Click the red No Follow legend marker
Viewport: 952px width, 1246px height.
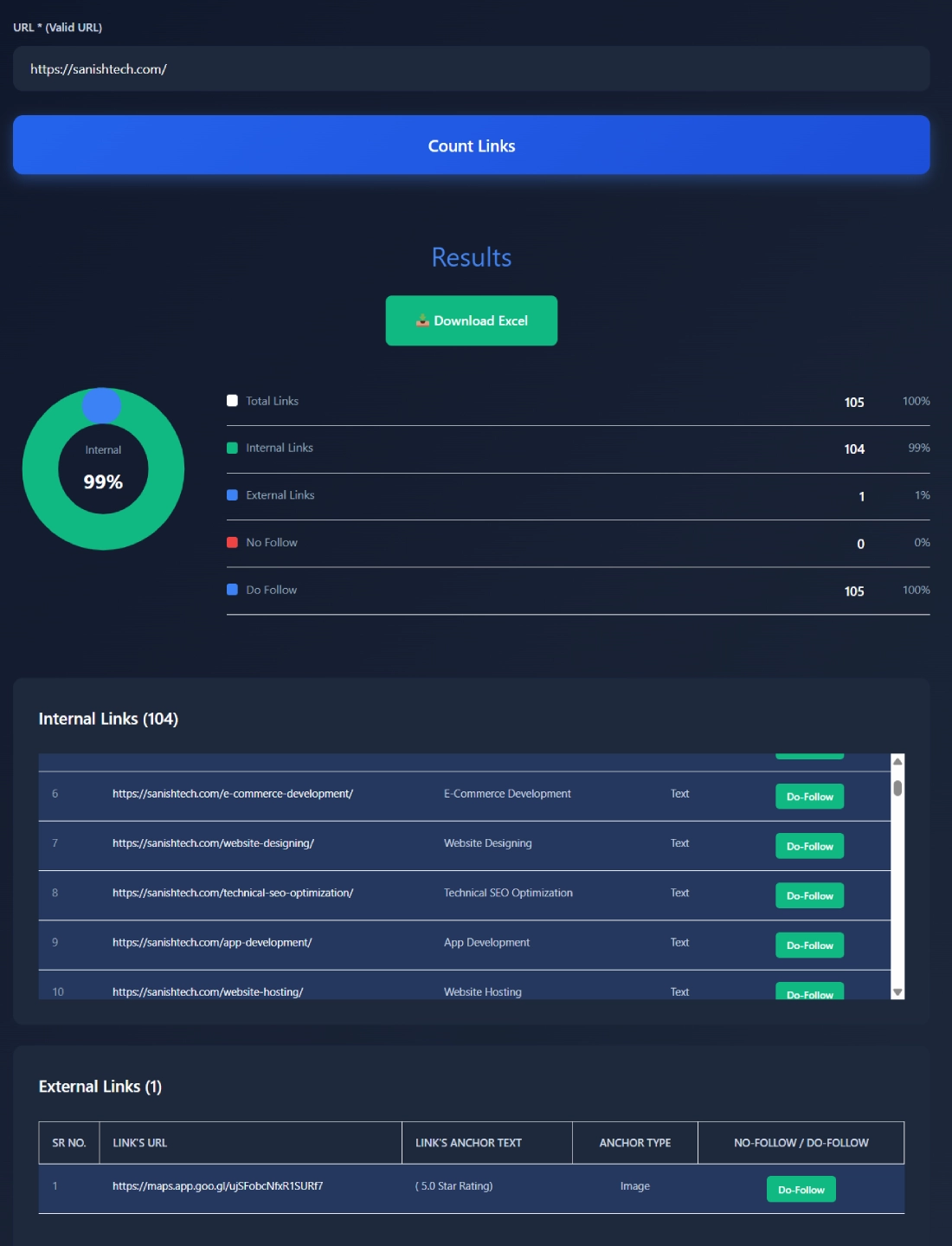tap(231, 542)
